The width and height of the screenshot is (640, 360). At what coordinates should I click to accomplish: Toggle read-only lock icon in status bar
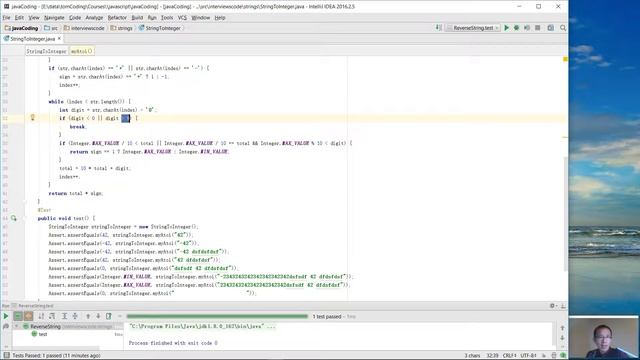tap(544, 356)
